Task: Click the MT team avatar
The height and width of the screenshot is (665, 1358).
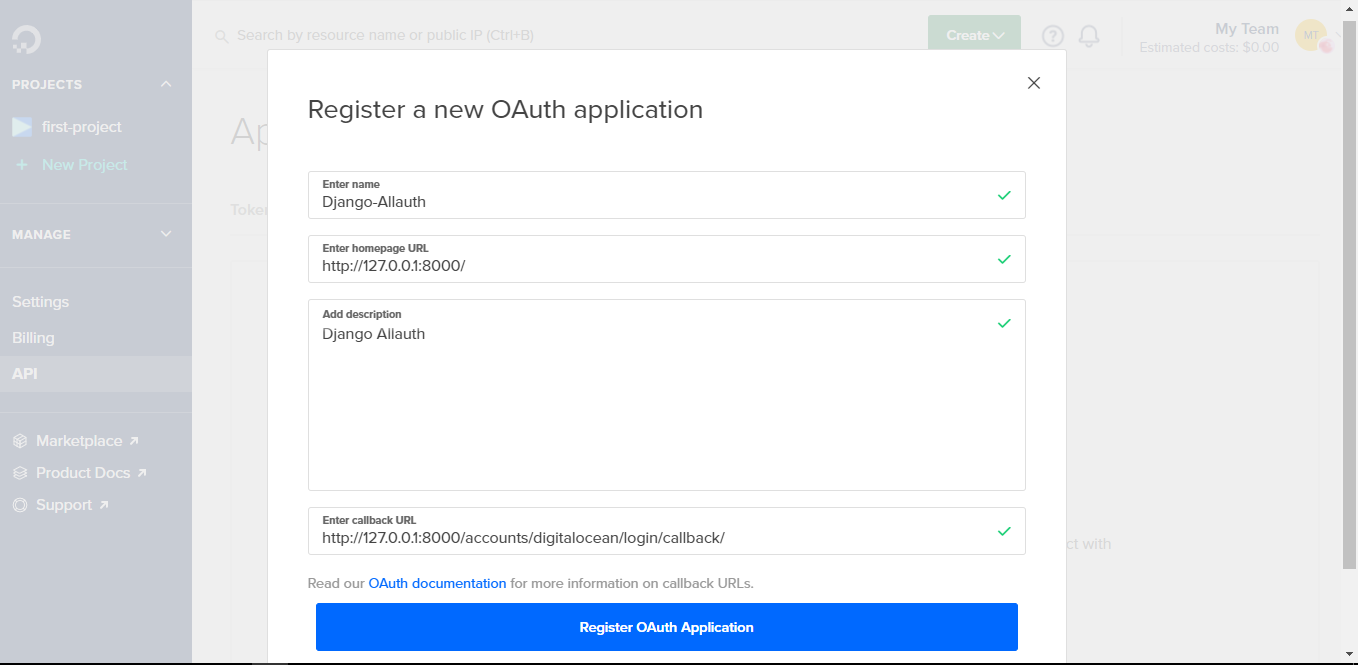Action: click(x=1311, y=35)
